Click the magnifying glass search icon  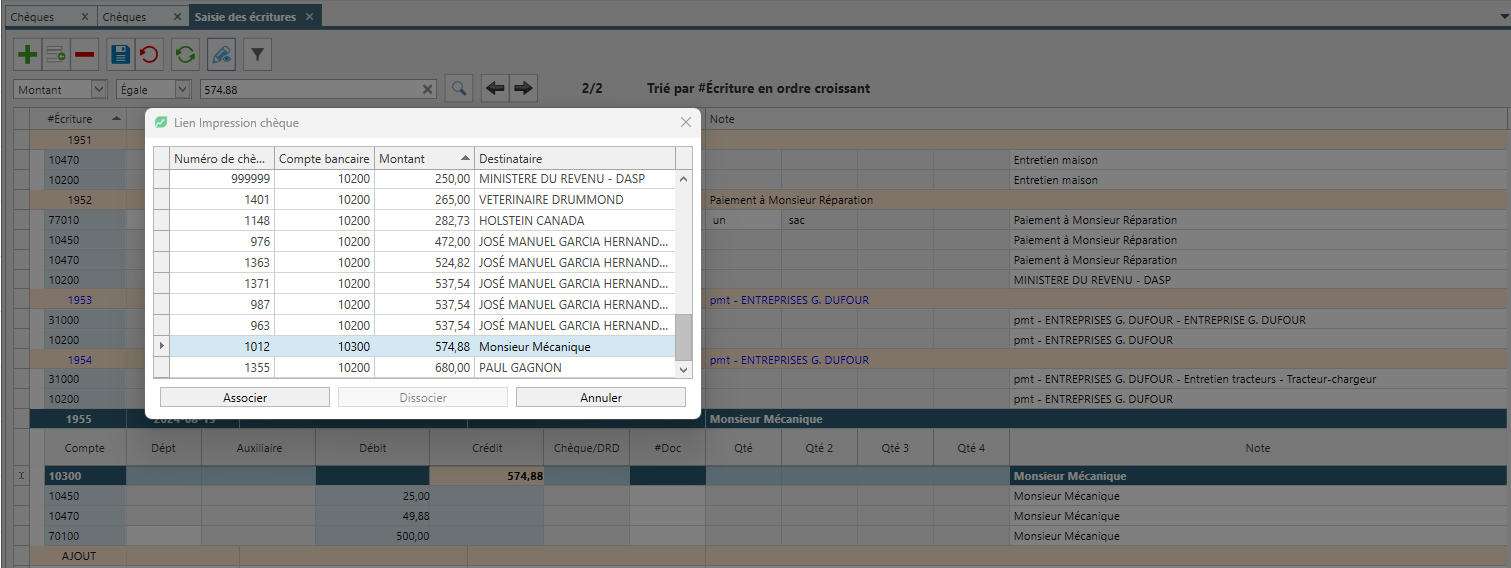pyautogui.click(x=458, y=89)
